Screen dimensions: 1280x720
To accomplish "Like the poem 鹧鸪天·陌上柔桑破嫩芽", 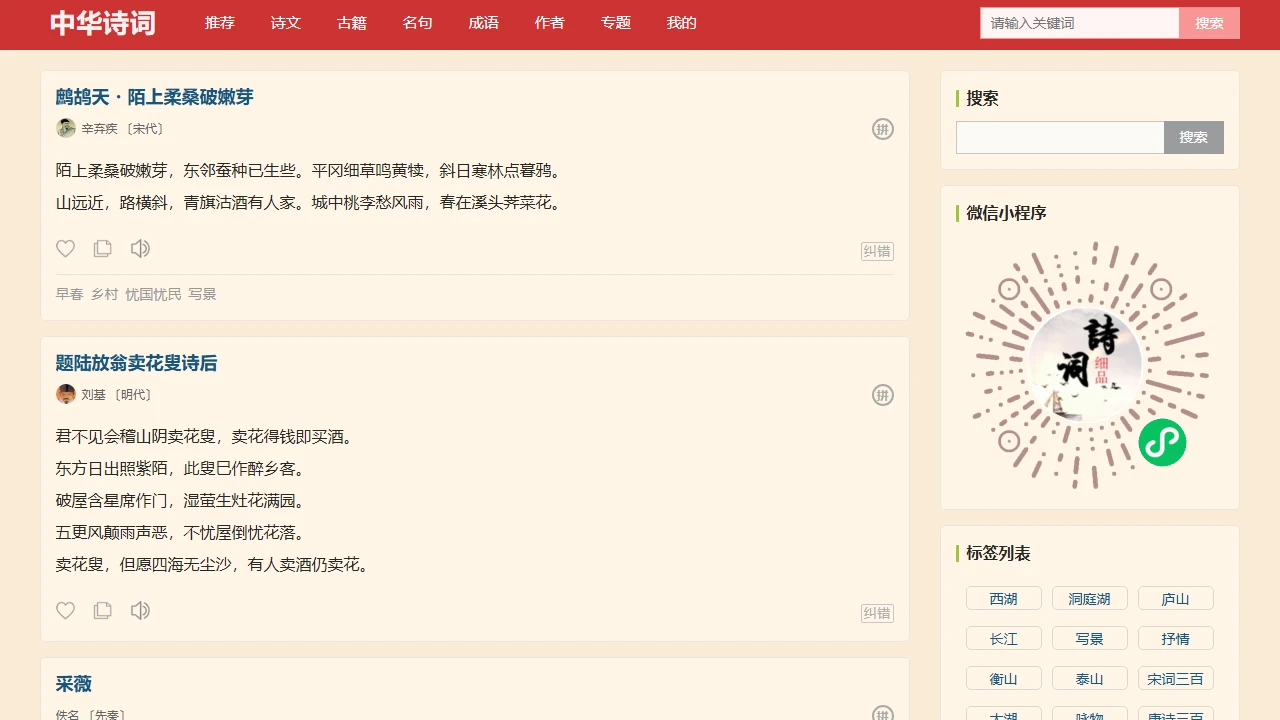I will tap(65, 248).
